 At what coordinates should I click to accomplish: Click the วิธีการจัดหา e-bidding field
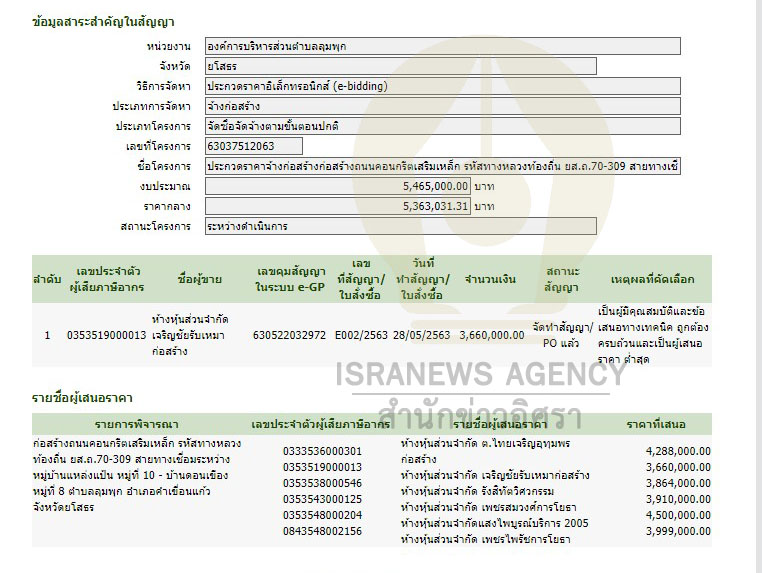click(x=442, y=86)
